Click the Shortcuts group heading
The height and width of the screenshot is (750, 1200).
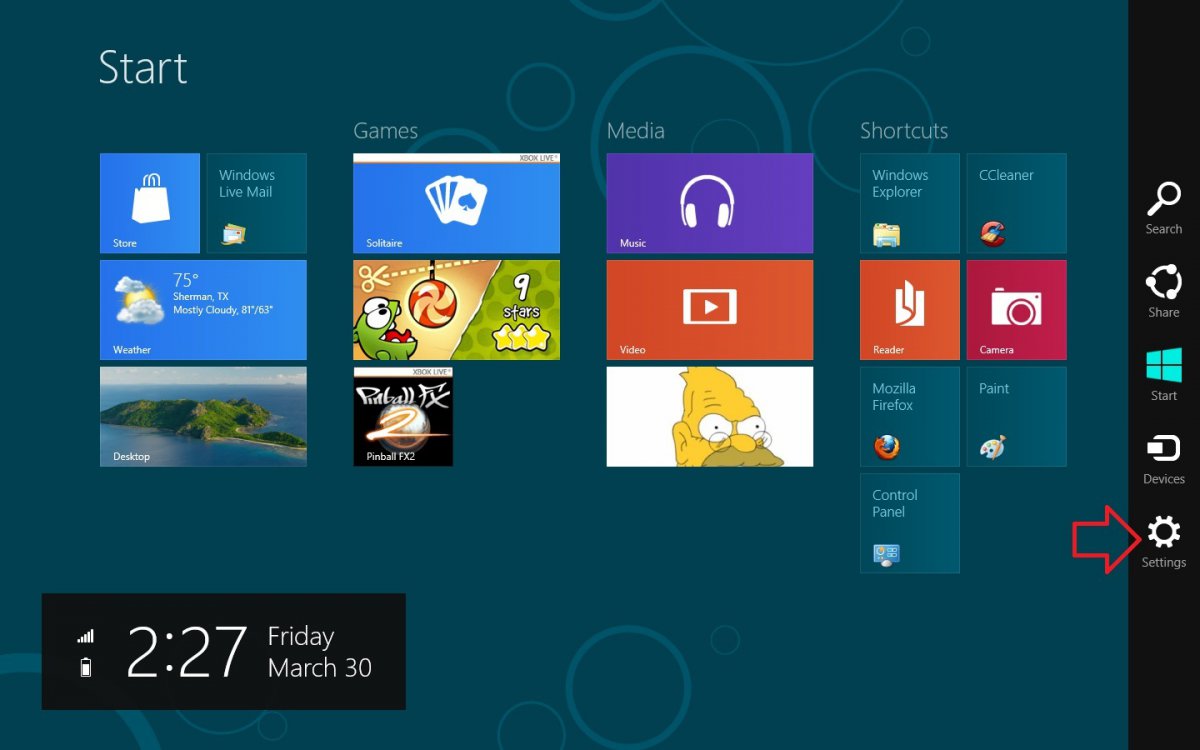(904, 131)
